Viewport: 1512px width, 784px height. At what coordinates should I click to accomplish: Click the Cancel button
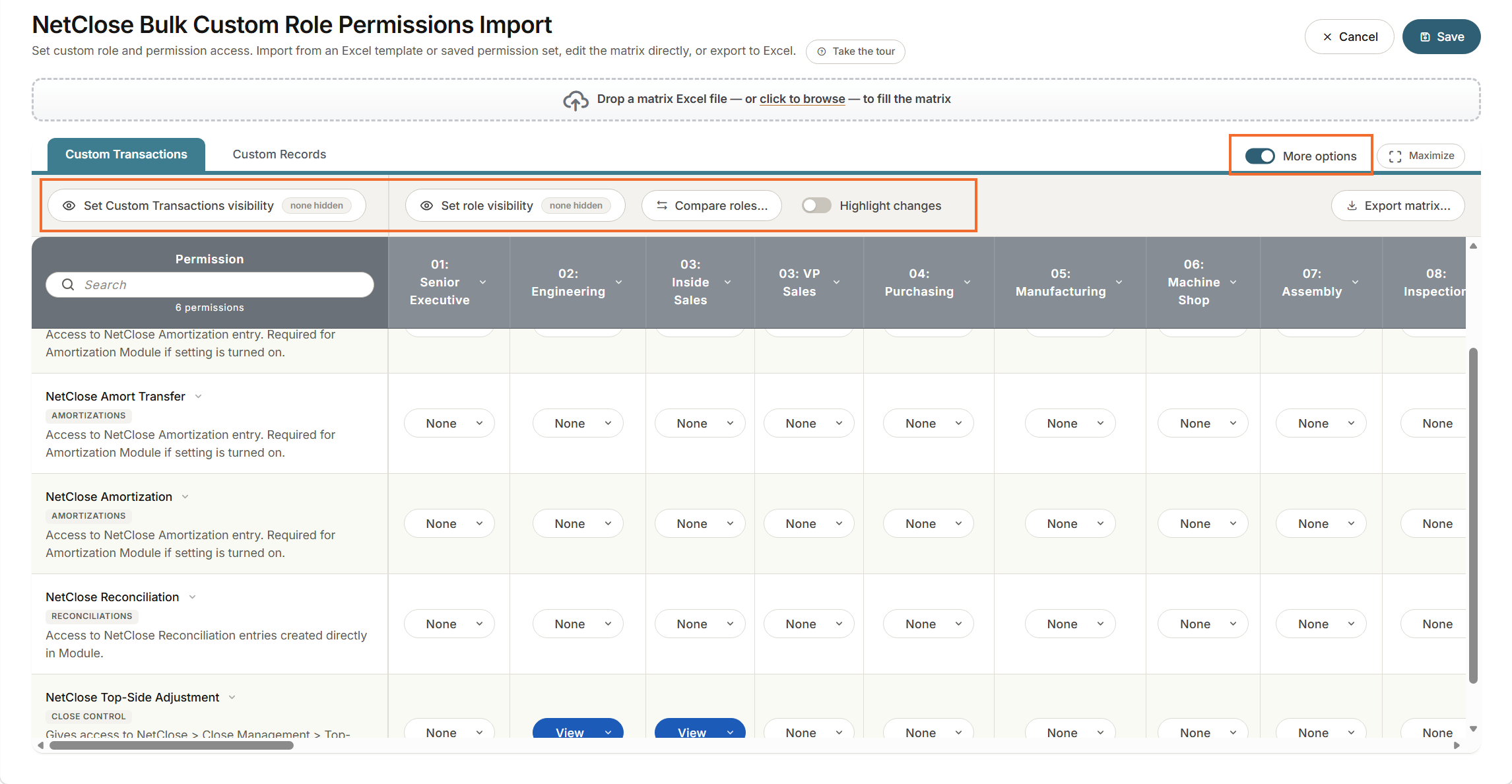point(1349,37)
